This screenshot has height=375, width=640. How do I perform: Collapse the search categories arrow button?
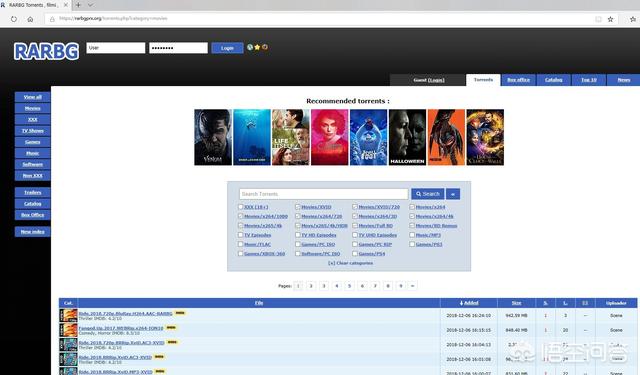tap(453, 194)
